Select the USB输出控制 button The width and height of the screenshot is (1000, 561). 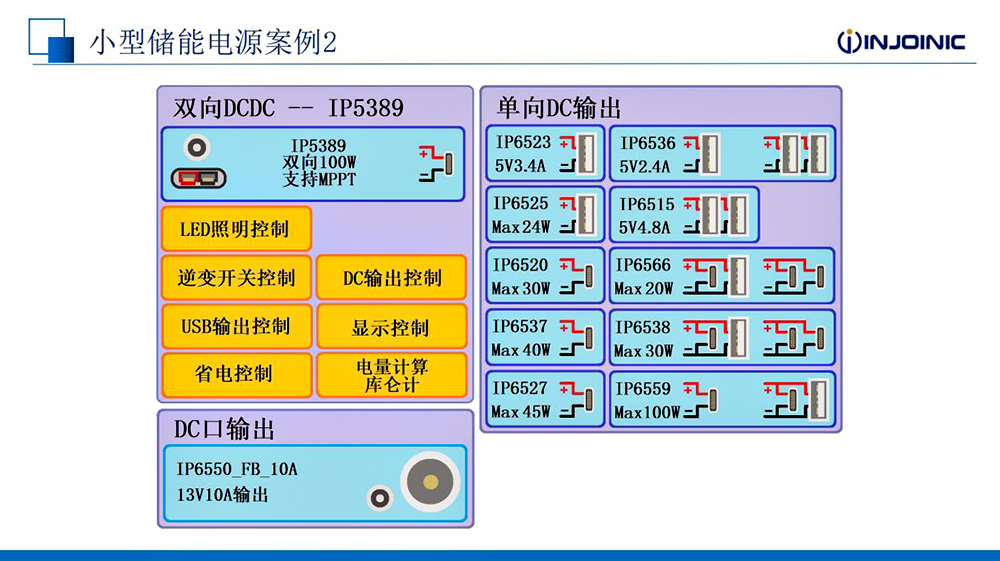(x=236, y=326)
